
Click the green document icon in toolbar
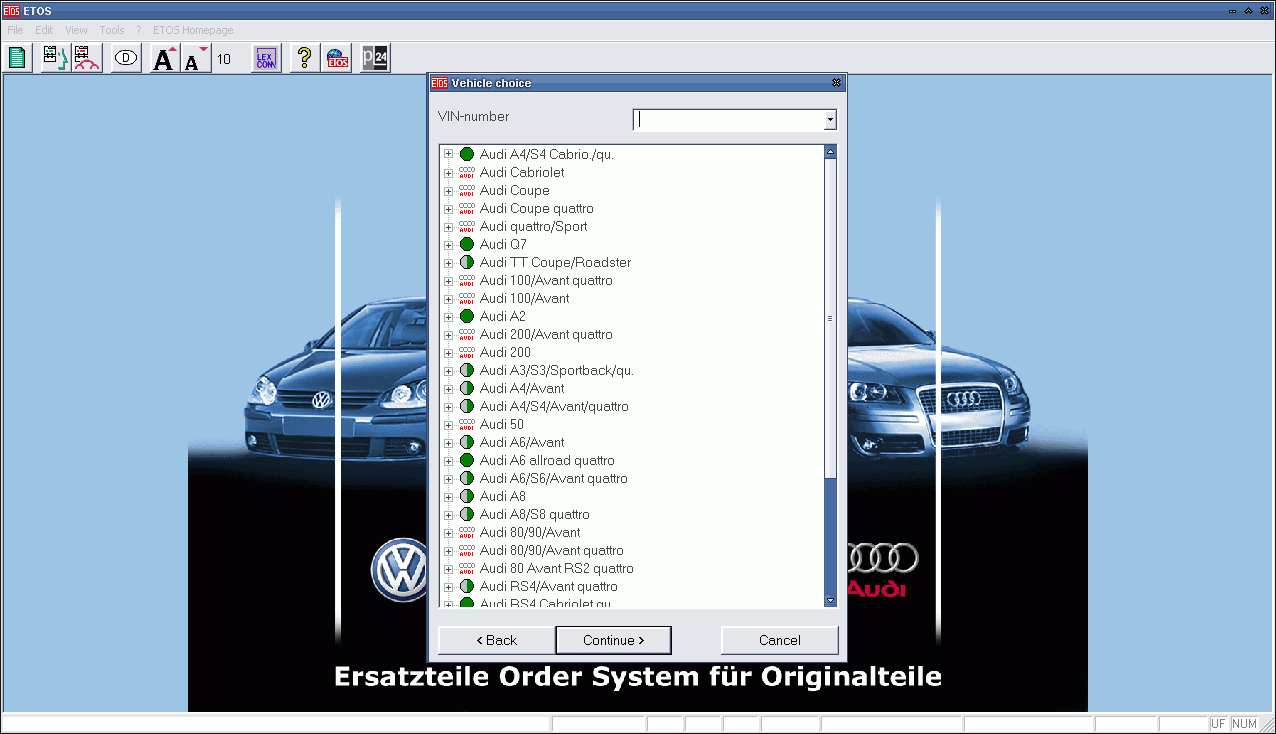point(18,58)
